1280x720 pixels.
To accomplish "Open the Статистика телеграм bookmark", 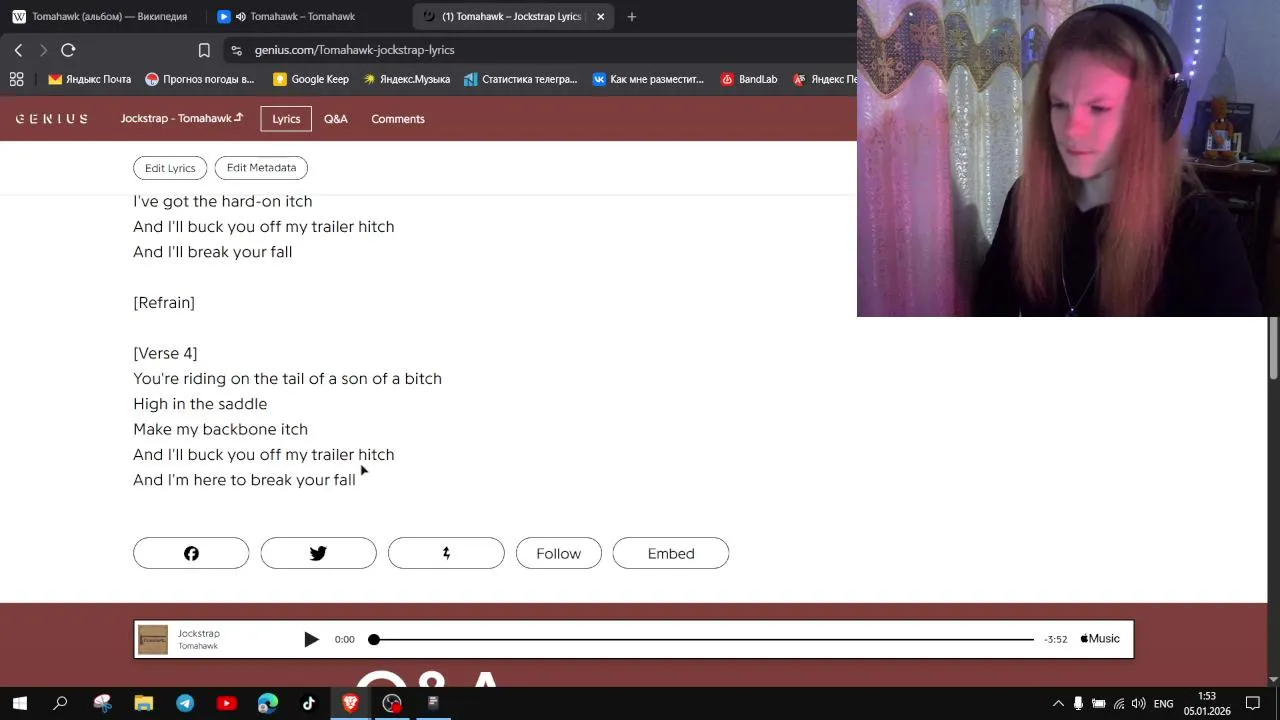I will tap(521, 79).
